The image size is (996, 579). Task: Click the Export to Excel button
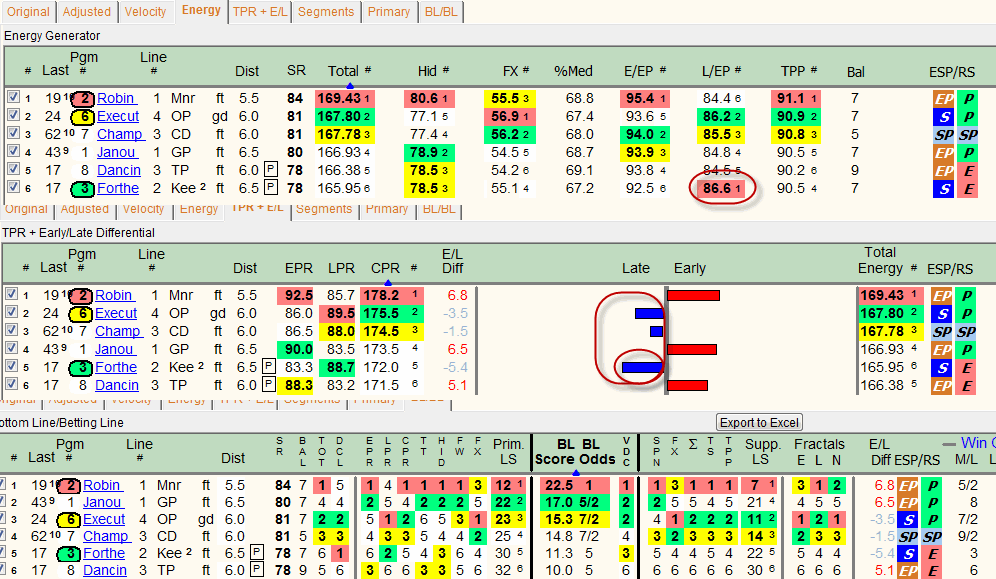tap(759, 423)
